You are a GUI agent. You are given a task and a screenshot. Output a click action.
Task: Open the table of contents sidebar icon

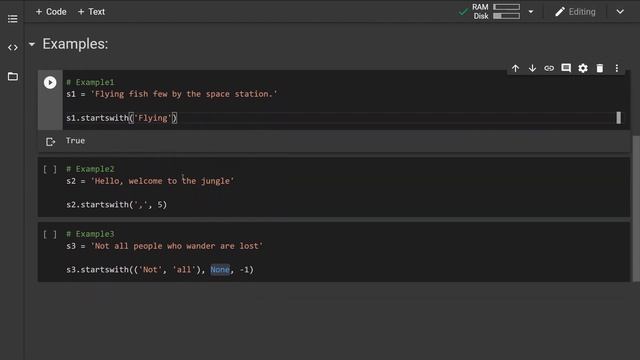tap(13, 19)
